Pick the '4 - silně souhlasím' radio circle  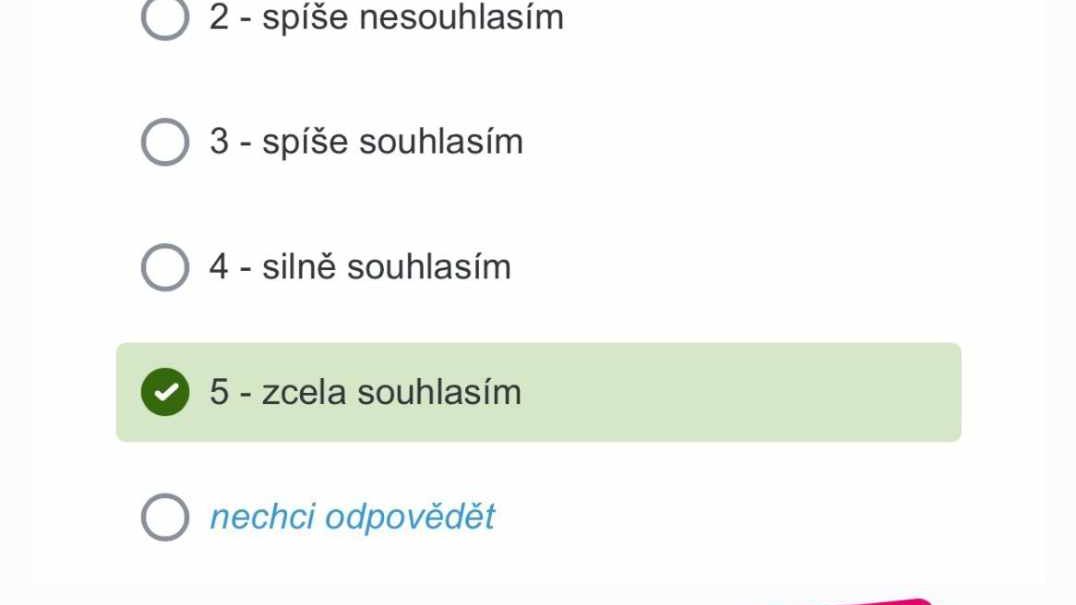(165, 267)
